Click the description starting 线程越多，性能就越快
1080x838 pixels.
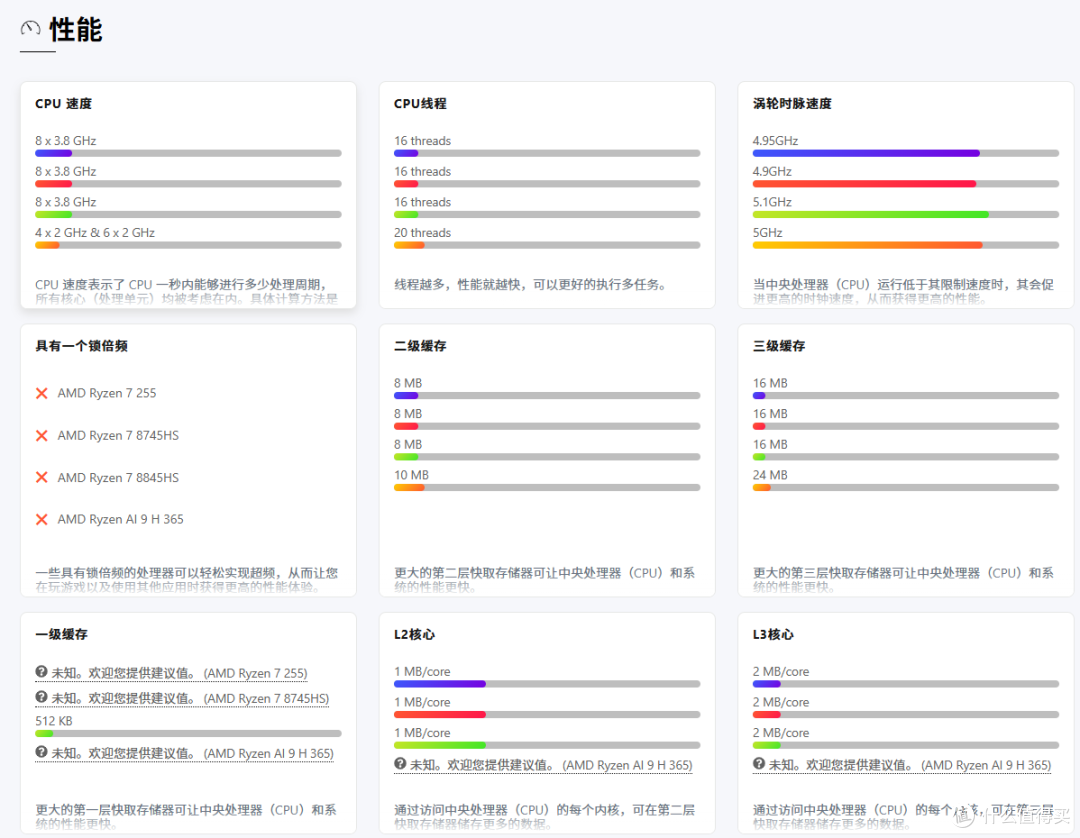[530, 284]
